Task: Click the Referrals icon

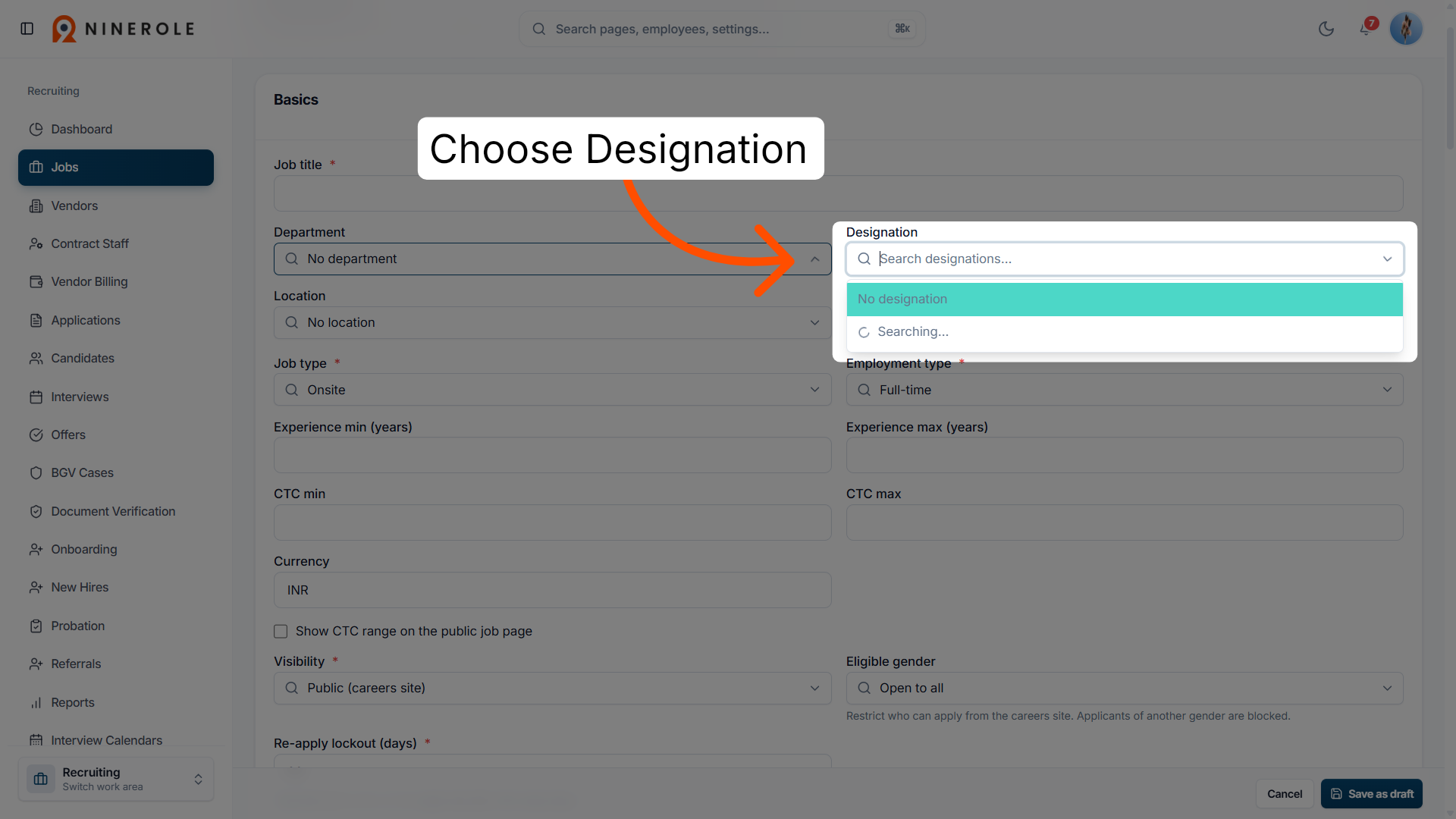Action: pyautogui.click(x=36, y=664)
